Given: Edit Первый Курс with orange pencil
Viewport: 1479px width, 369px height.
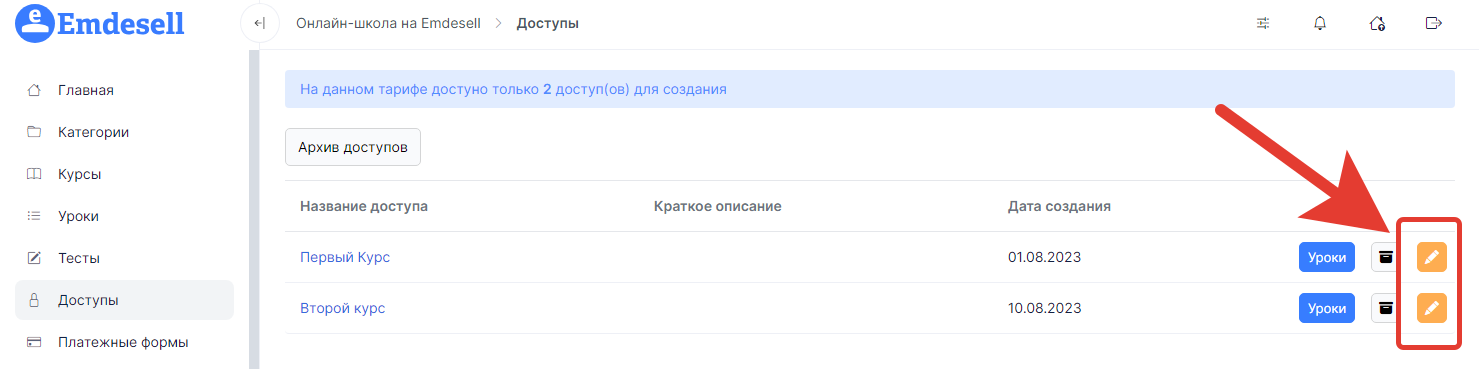Looking at the screenshot, I should [x=1432, y=257].
